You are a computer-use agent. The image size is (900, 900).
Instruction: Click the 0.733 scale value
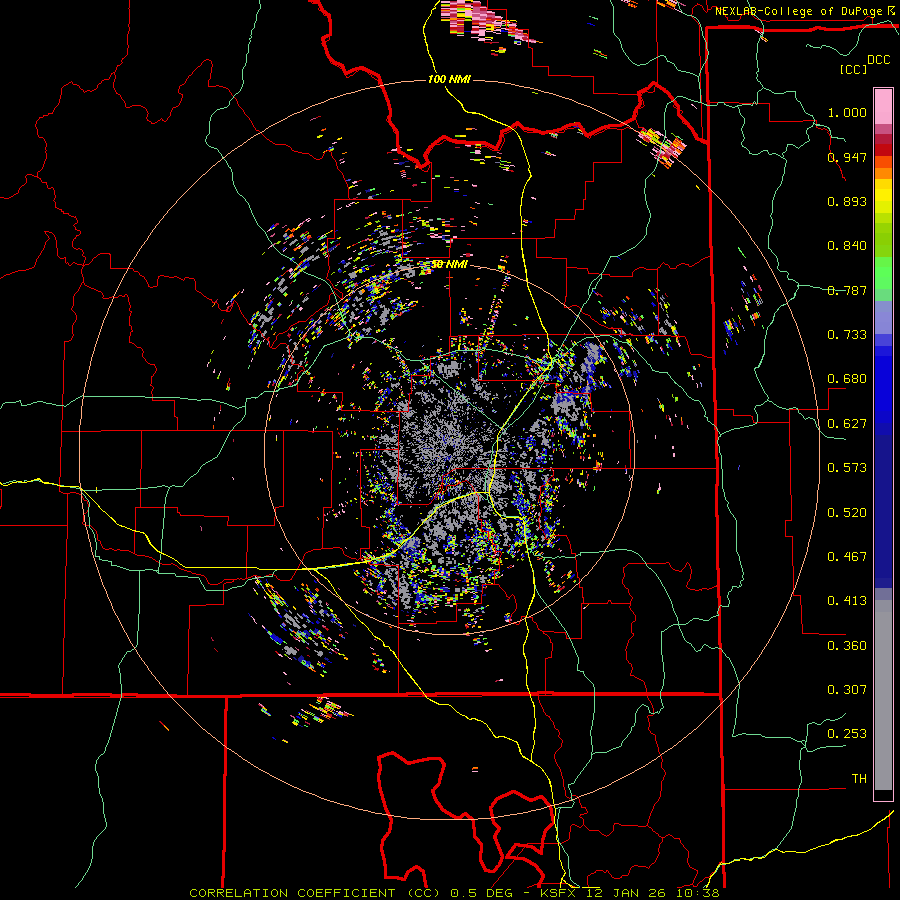click(847, 335)
